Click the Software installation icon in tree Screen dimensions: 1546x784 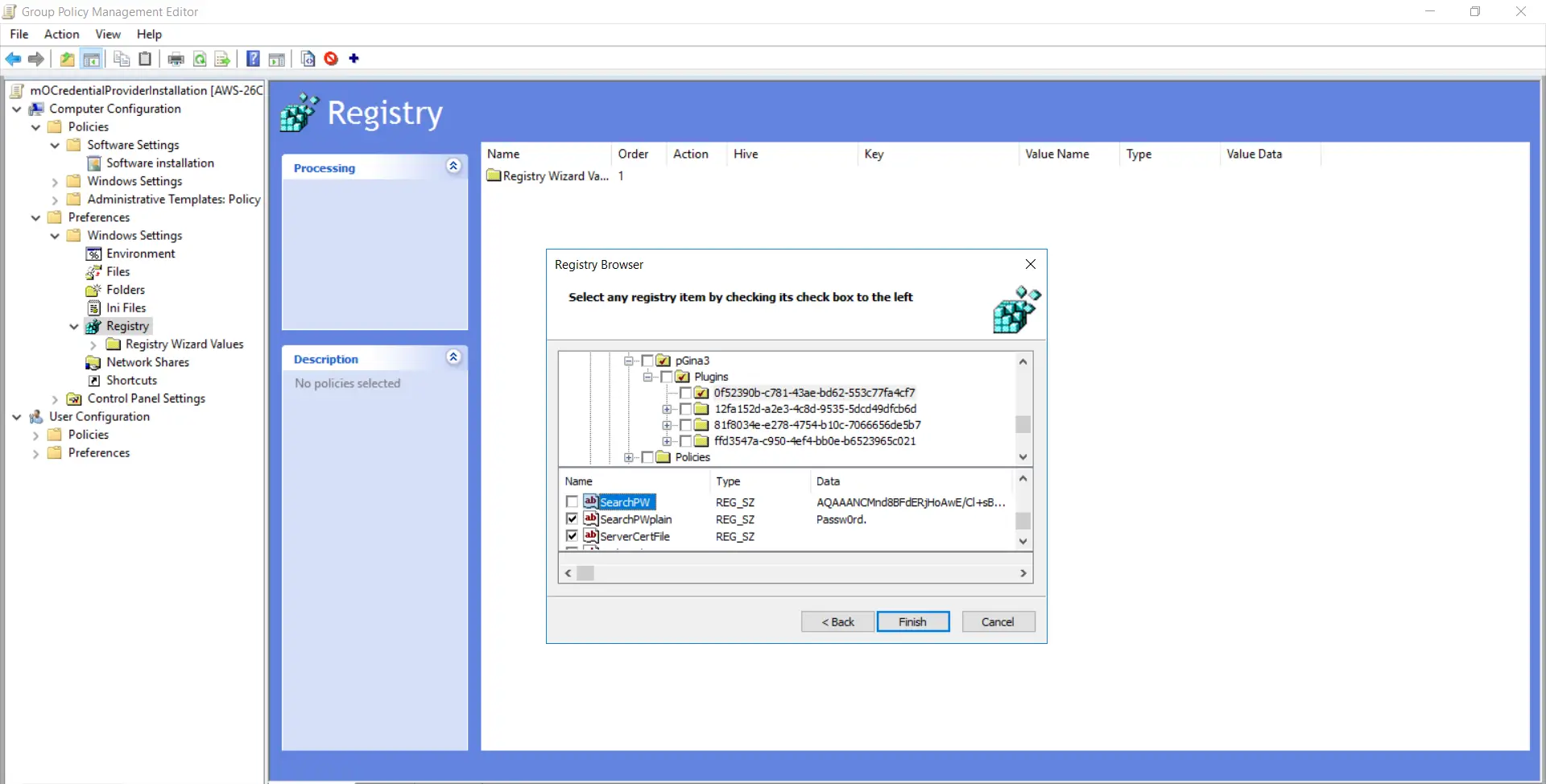point(94,163)
